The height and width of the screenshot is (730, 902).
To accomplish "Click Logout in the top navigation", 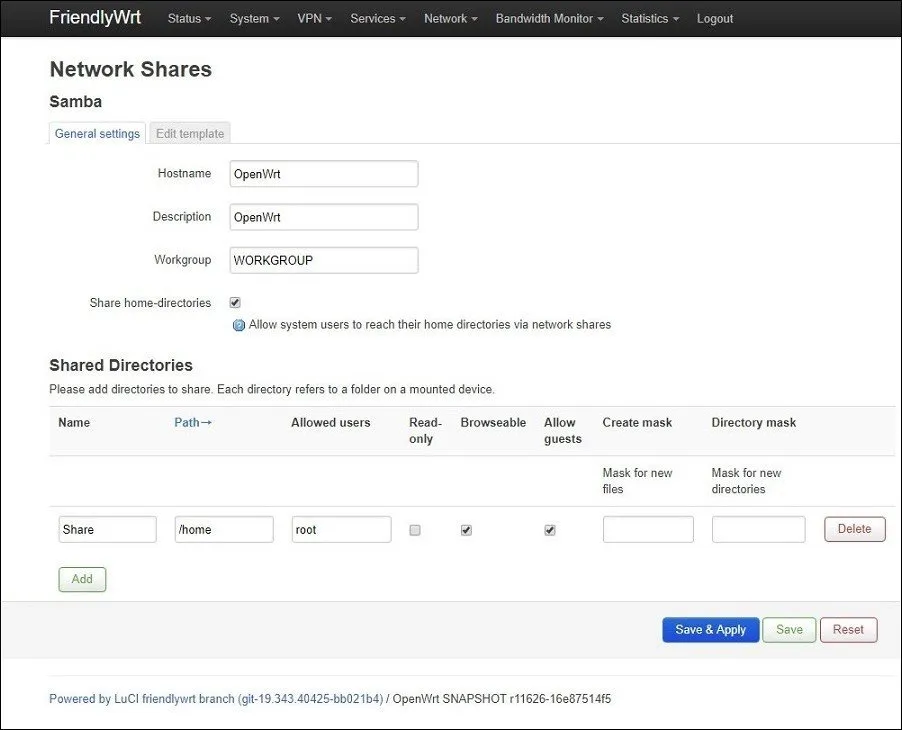I will [715, 18].
